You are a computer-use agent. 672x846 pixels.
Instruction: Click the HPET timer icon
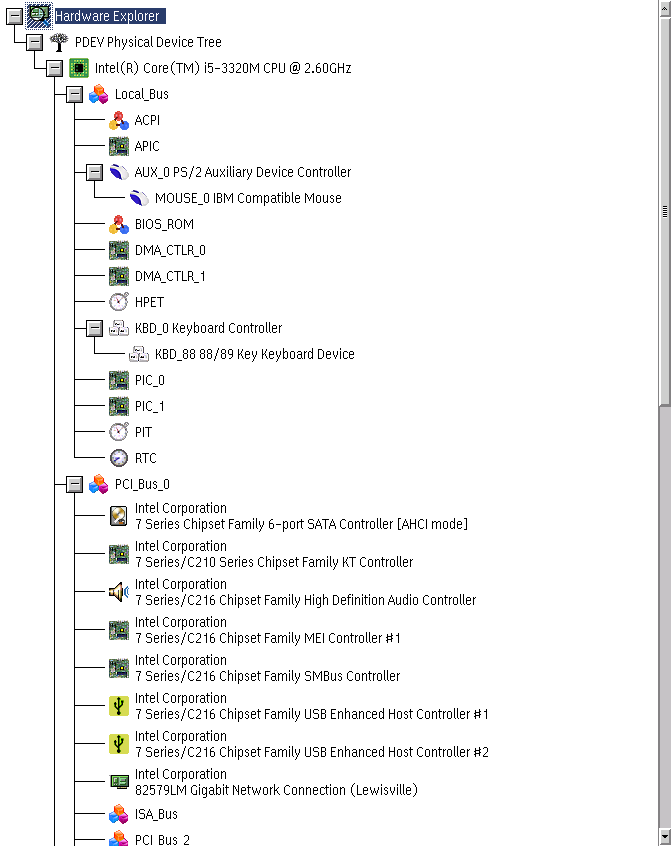[119, 302]
